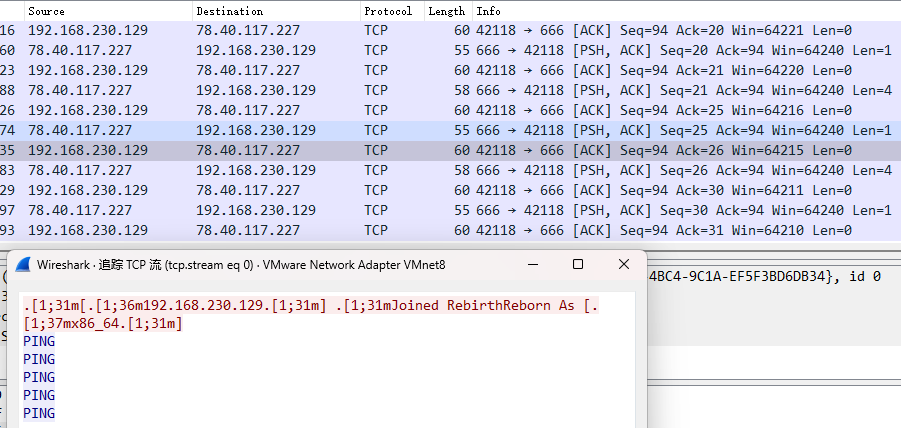Click the Info column header
901x428 pixels.
[x=489, y=11]
